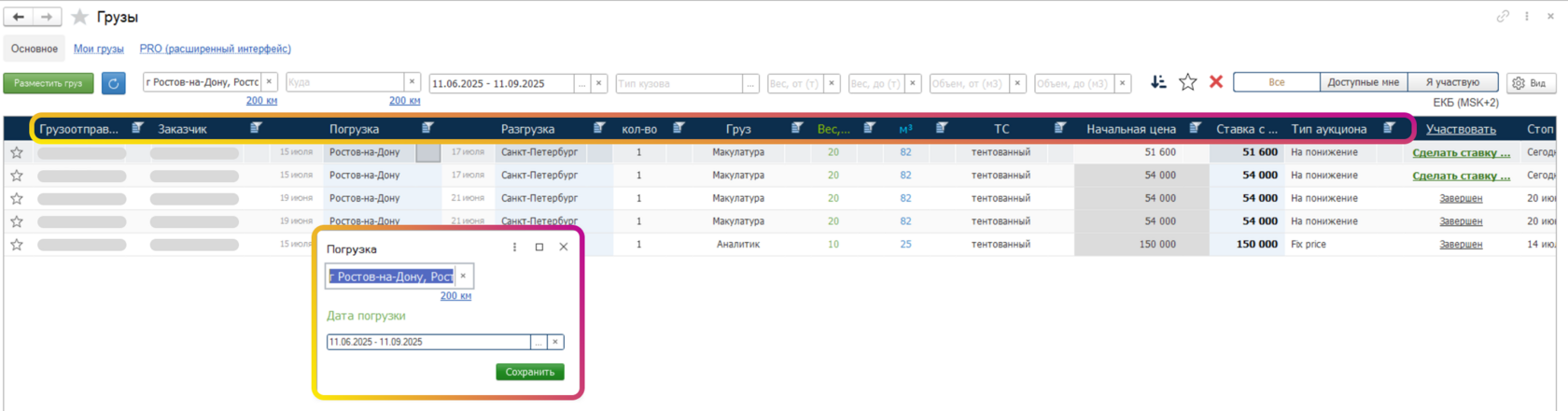Click the Участвовать column header link

(1461, 129)
